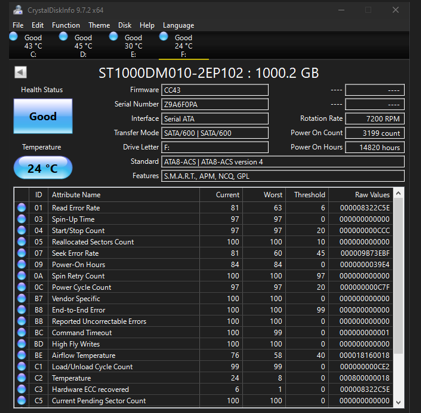
Task: Click the scrollbar up arrow
Action: click(398, 193)
